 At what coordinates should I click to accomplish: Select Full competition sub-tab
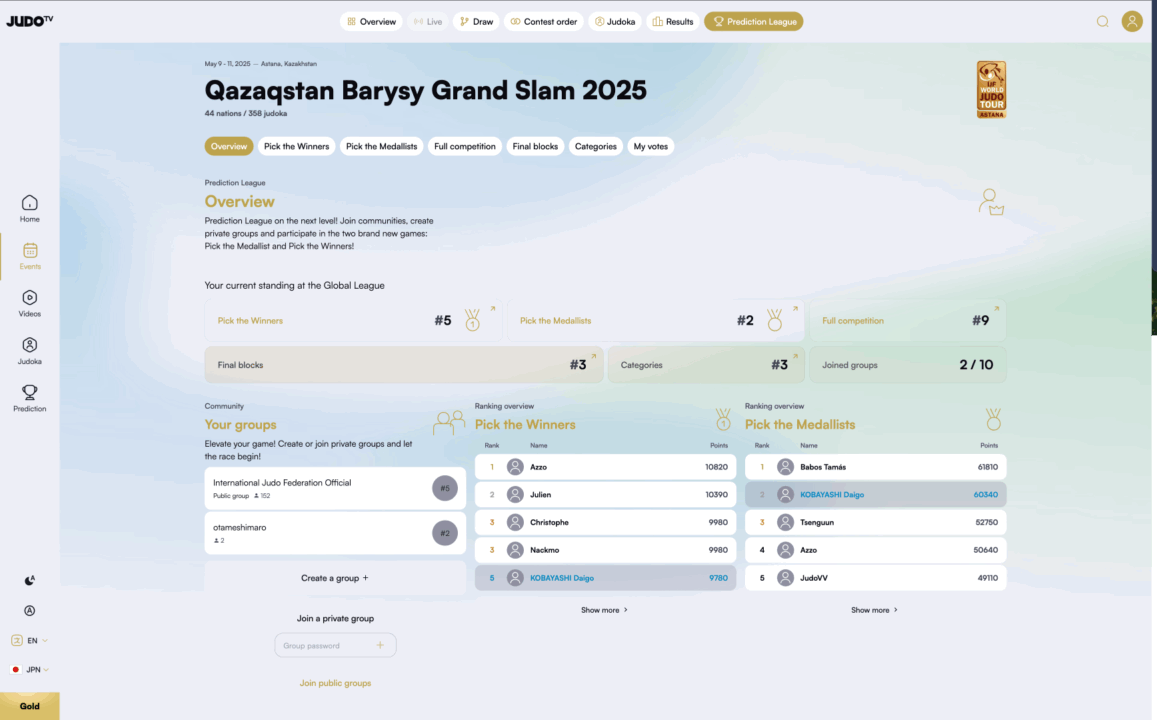tap(465, 146)
